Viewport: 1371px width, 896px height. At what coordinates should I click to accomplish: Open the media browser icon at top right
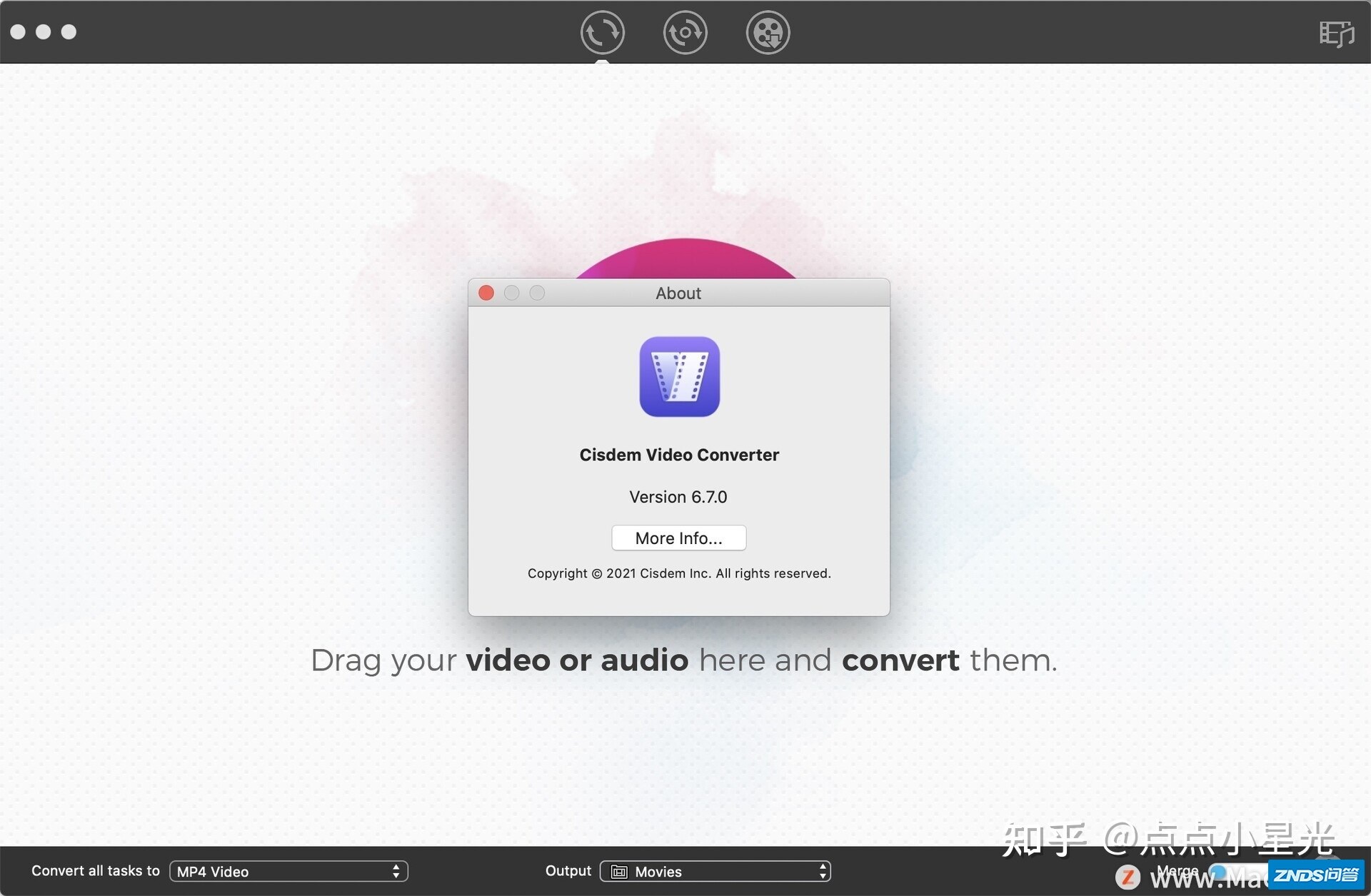pos(1336,34)
